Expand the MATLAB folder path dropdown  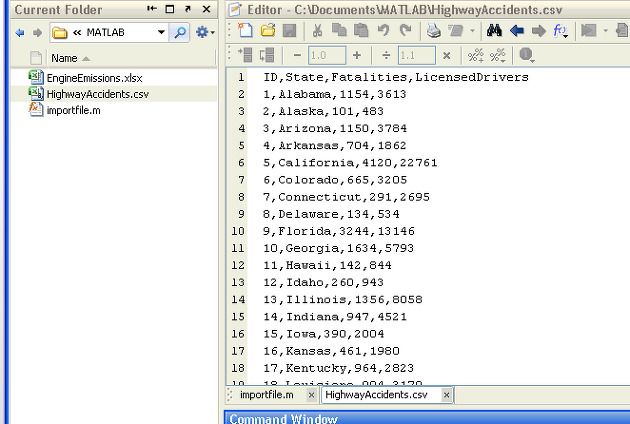(x=161, y=32)
